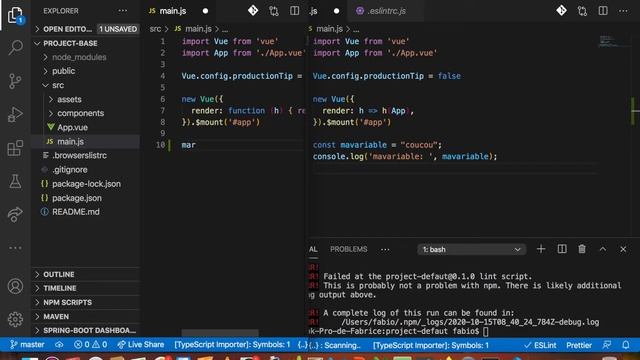Click feedback icon in status bar
640x360 pixels.
[607, 345]
